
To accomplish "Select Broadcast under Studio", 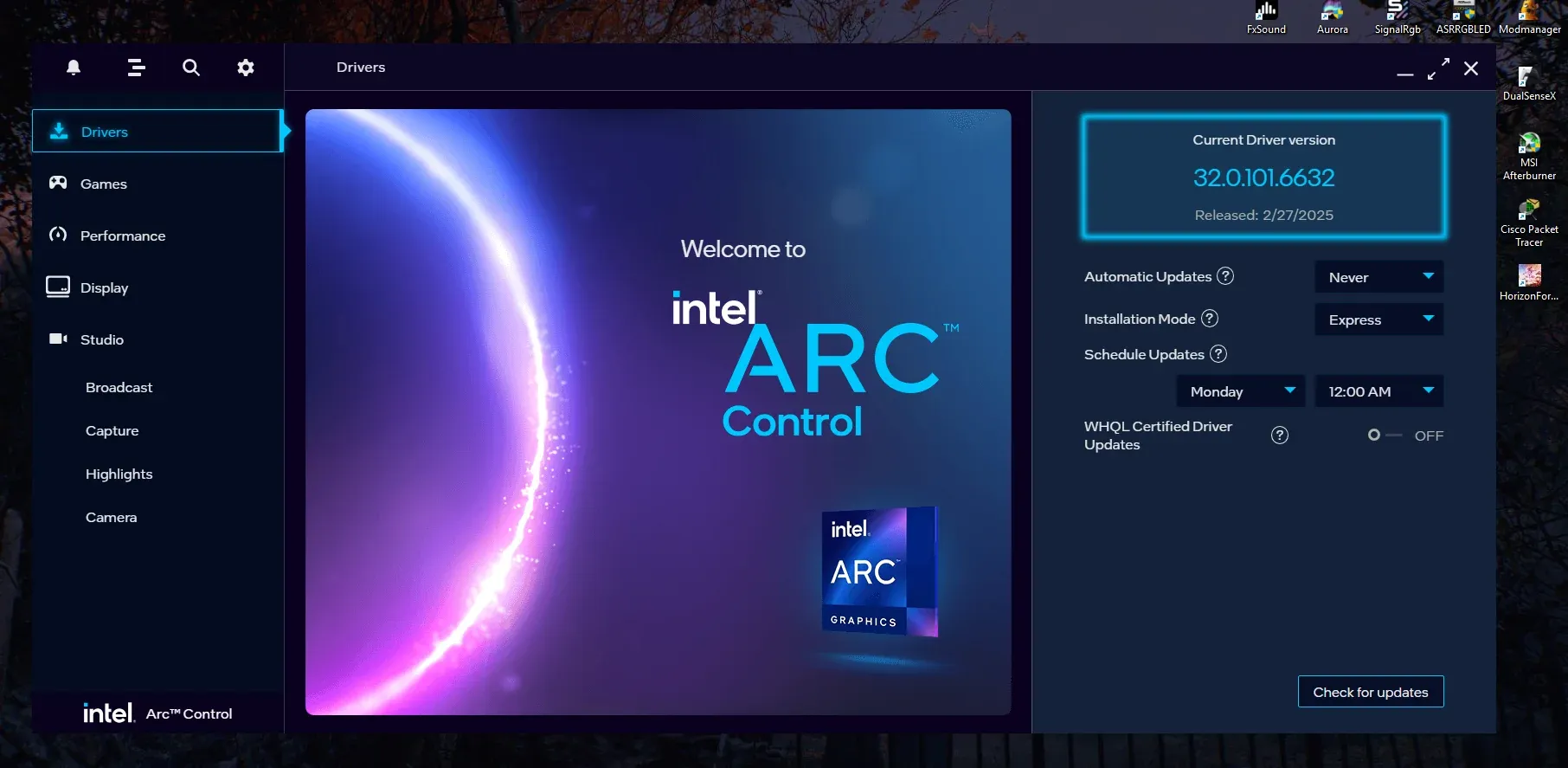I will pos(119,387).
